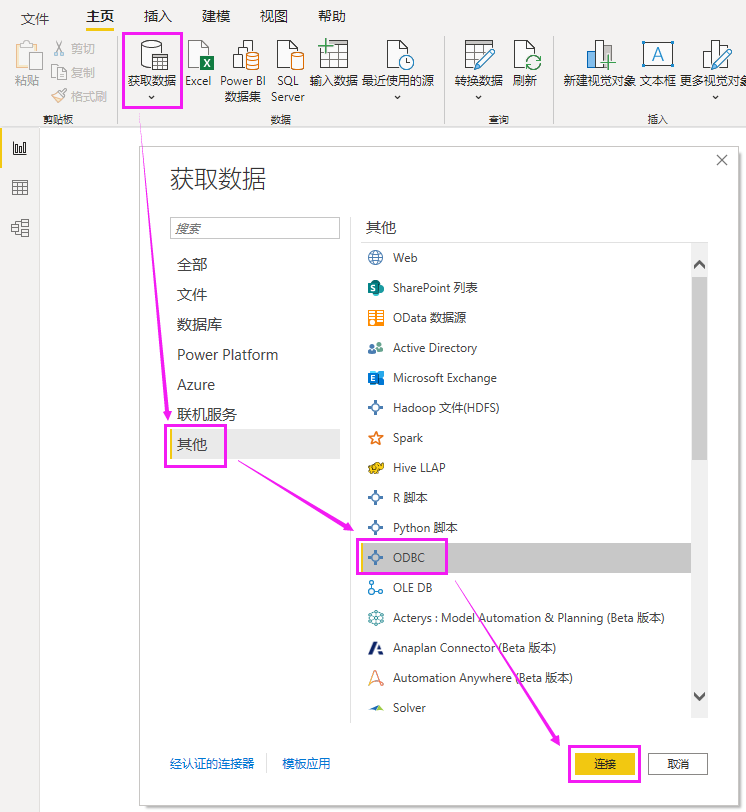
Task: Select Python 脚本 connector
Action: coord(526,528)
